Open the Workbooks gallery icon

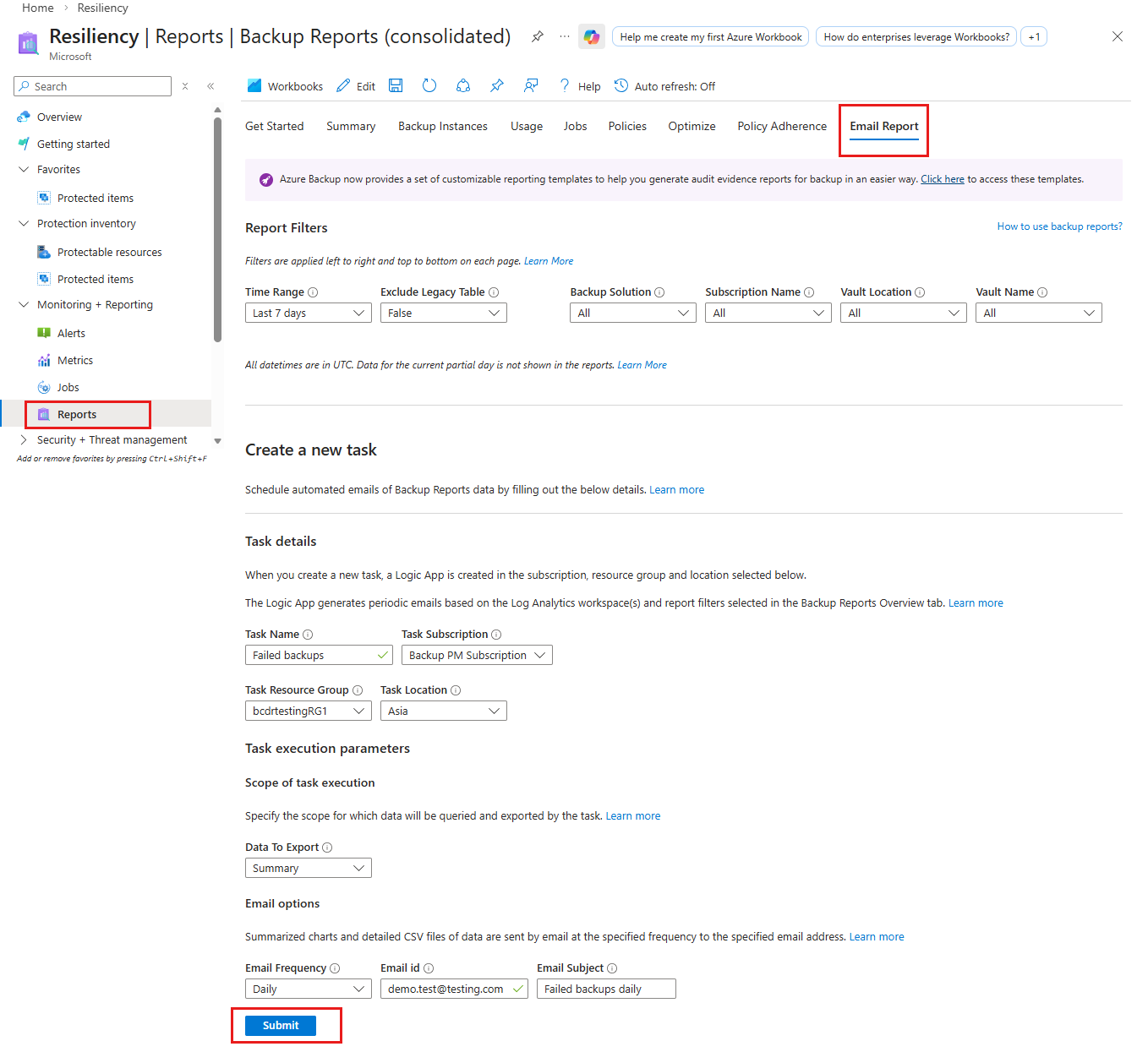254,86
